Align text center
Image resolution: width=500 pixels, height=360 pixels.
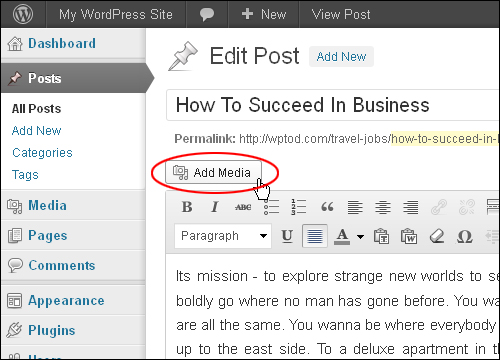(x=383, y=207)
